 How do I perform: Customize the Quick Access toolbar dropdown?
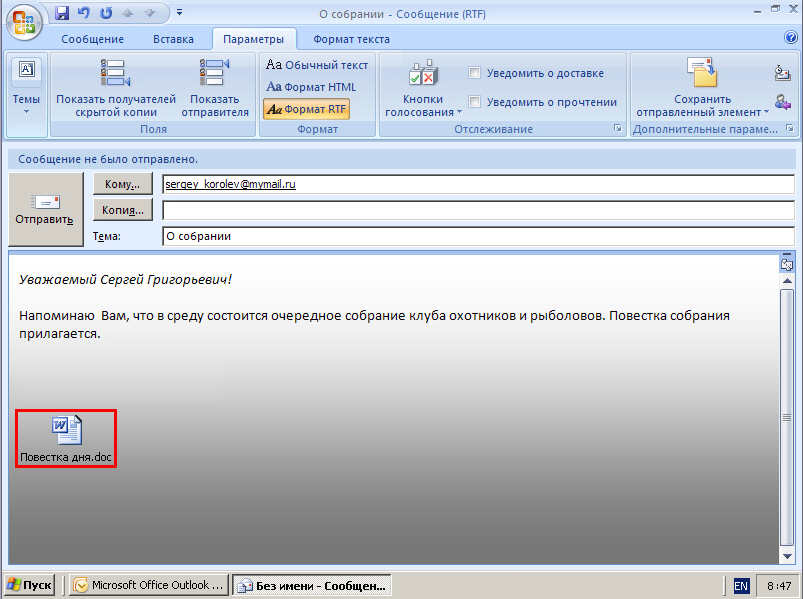[179, 12]
